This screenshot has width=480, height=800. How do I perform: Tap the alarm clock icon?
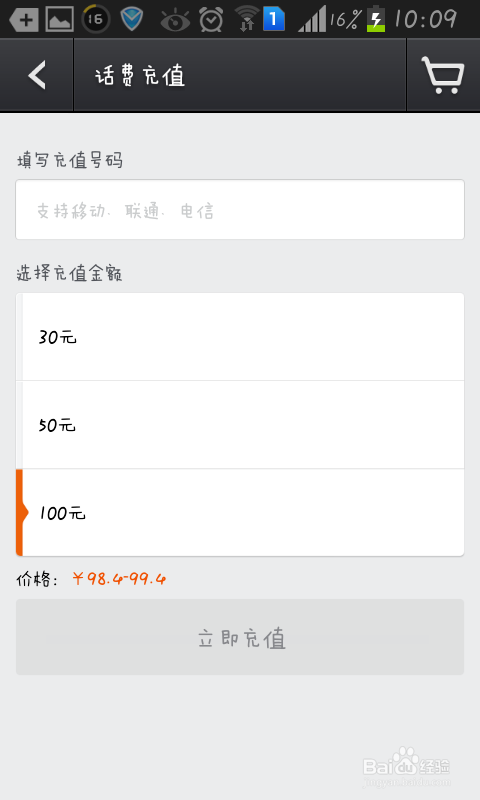point(211,20)
